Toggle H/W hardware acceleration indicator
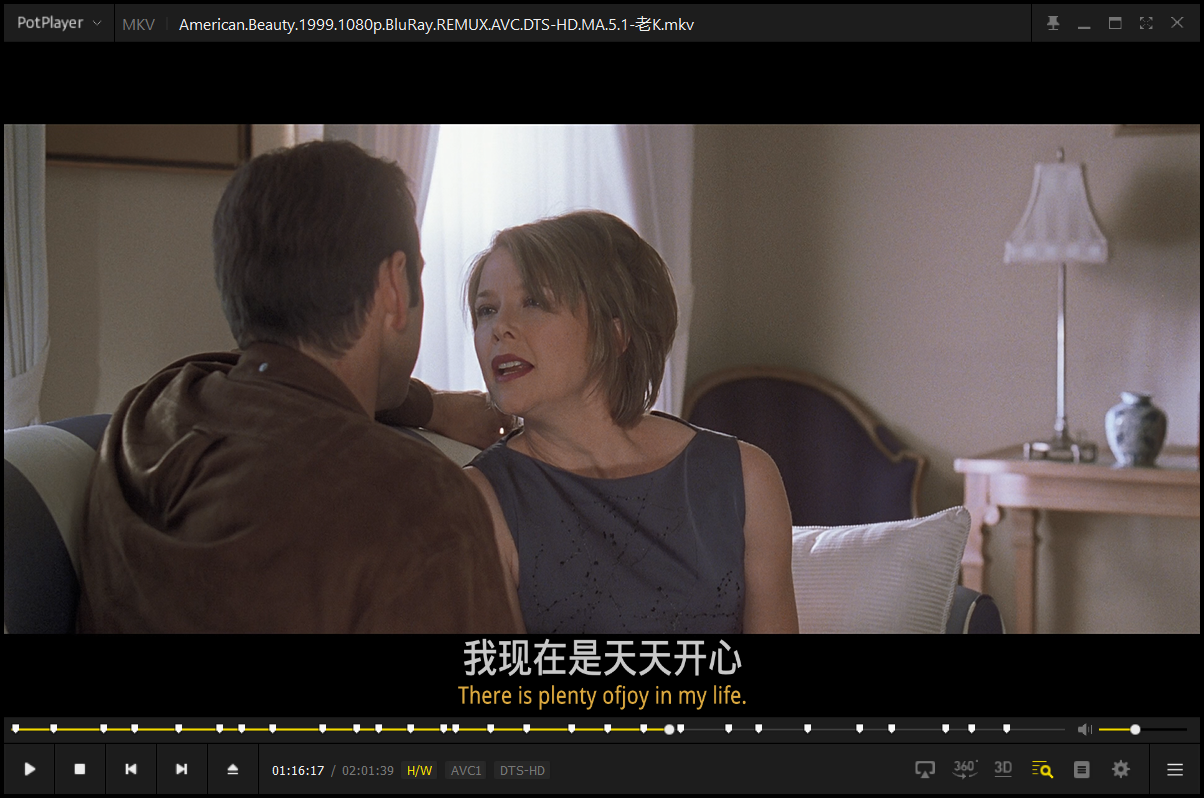This screenshot has height=798, width=1204. pyautogui.click(x=419, y=771)
